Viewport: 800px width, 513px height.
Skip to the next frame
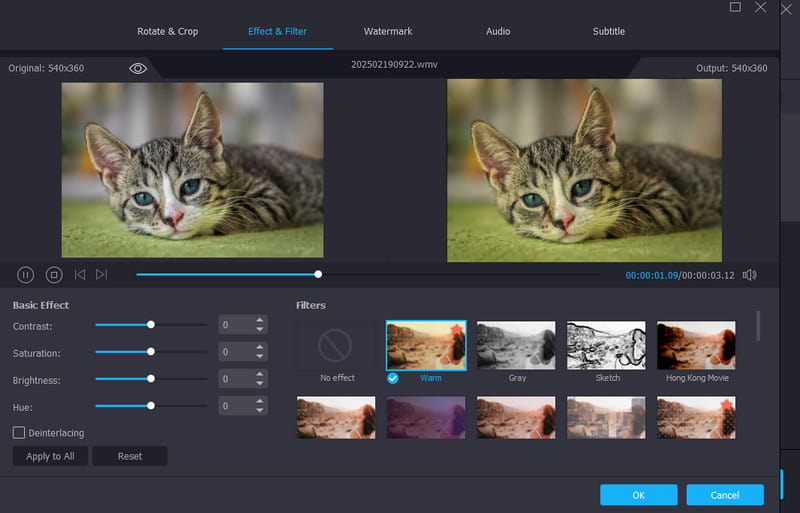(x=102, y=275)
